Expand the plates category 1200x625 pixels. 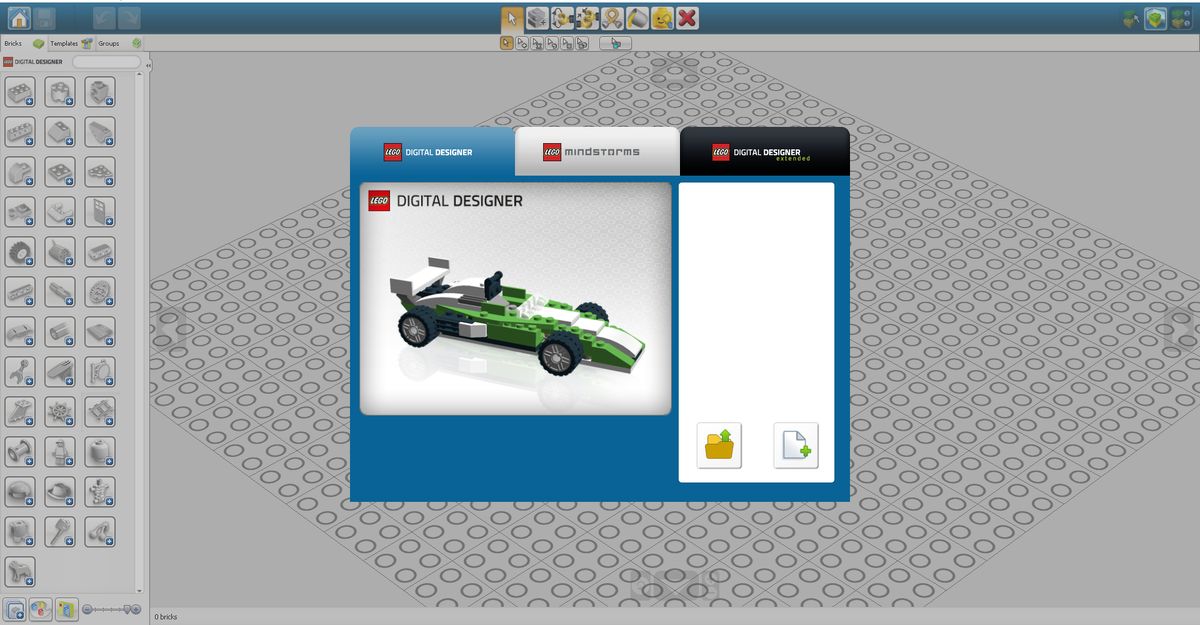coord(60,172)
